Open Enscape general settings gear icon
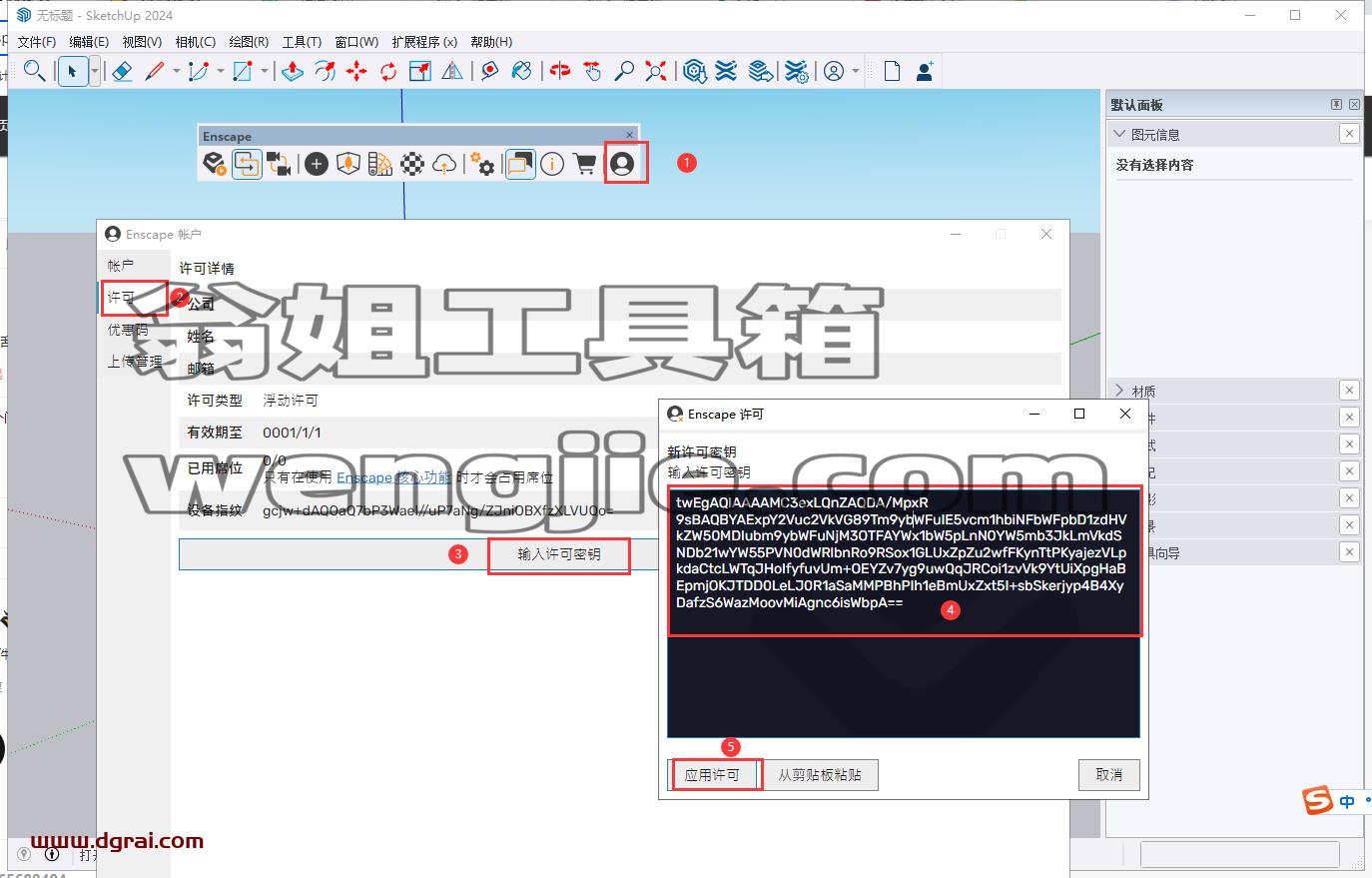 pyautogui.click(x=483, y=164)
